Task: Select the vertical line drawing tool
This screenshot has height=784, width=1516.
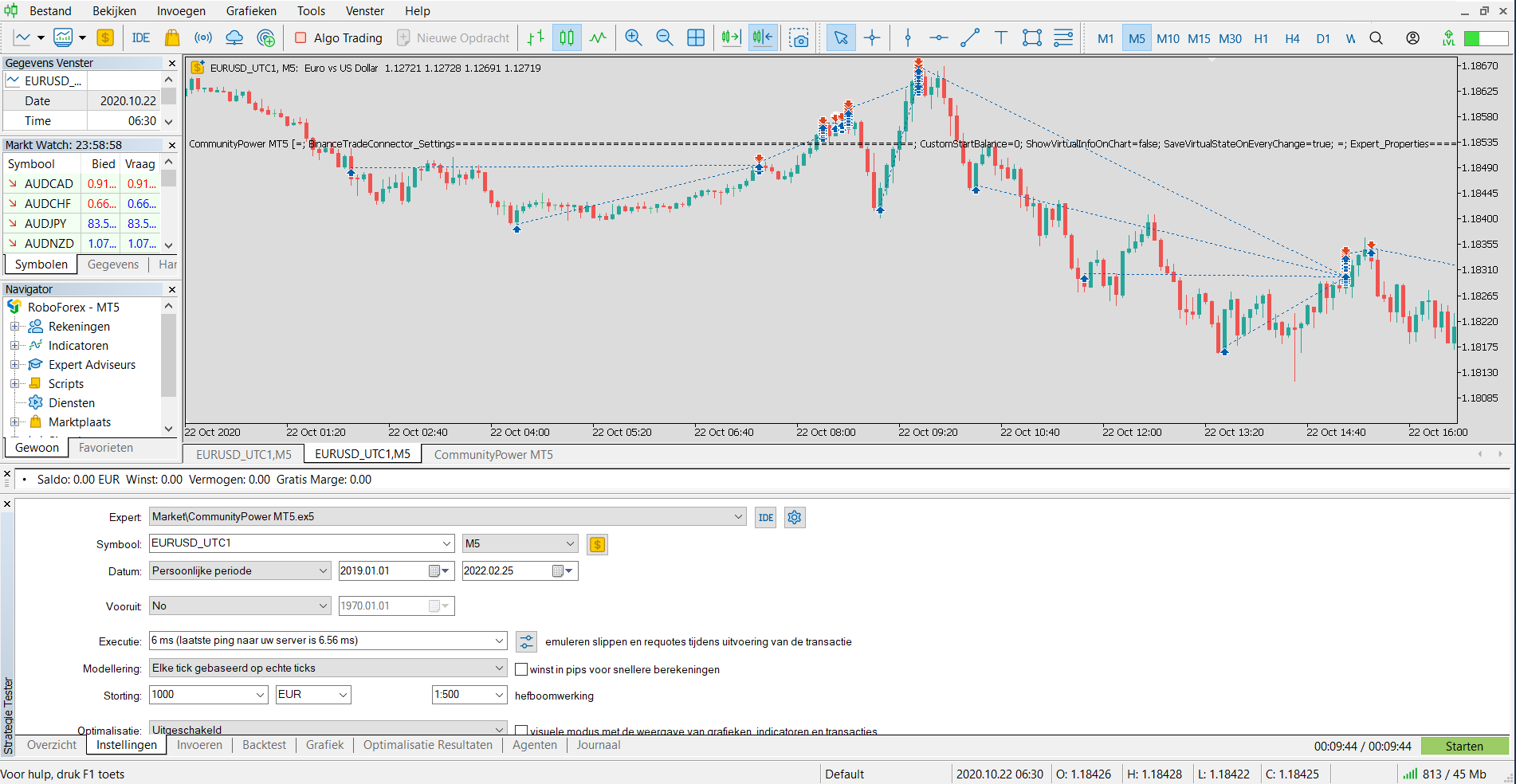Action: coord(908,37)
